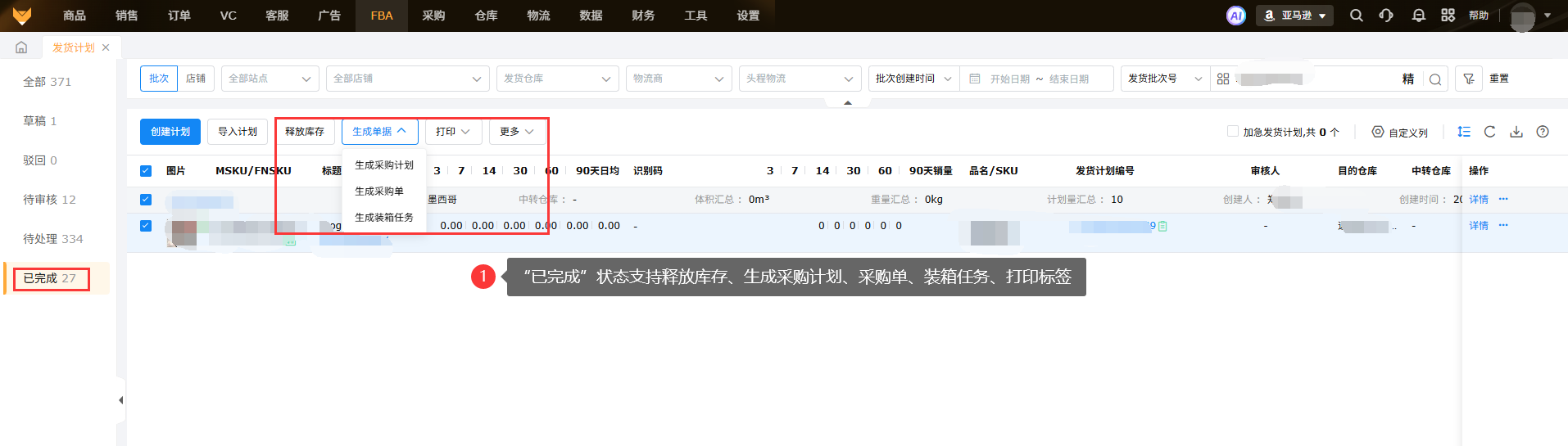Choose 生成采购单 menu item
The height and width of the screenshot is (446, 1568).
click(384, 191)
